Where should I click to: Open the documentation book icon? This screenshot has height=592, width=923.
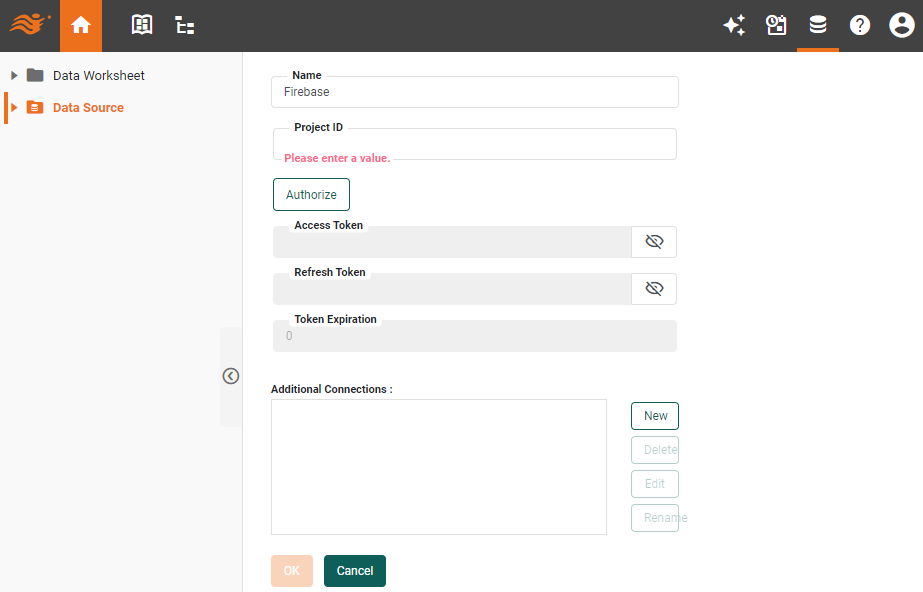point(141,25)
